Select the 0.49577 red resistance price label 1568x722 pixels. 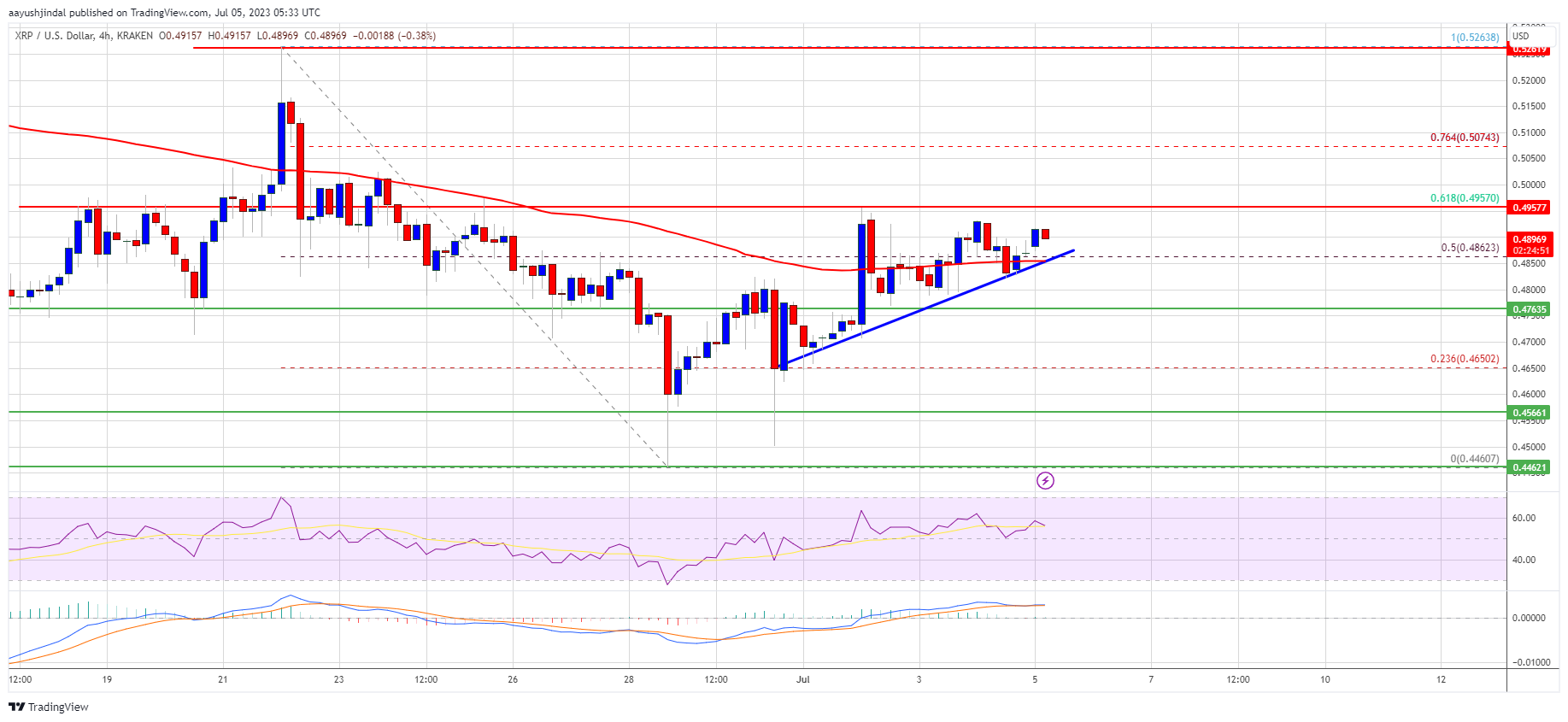pos(1530,208)
